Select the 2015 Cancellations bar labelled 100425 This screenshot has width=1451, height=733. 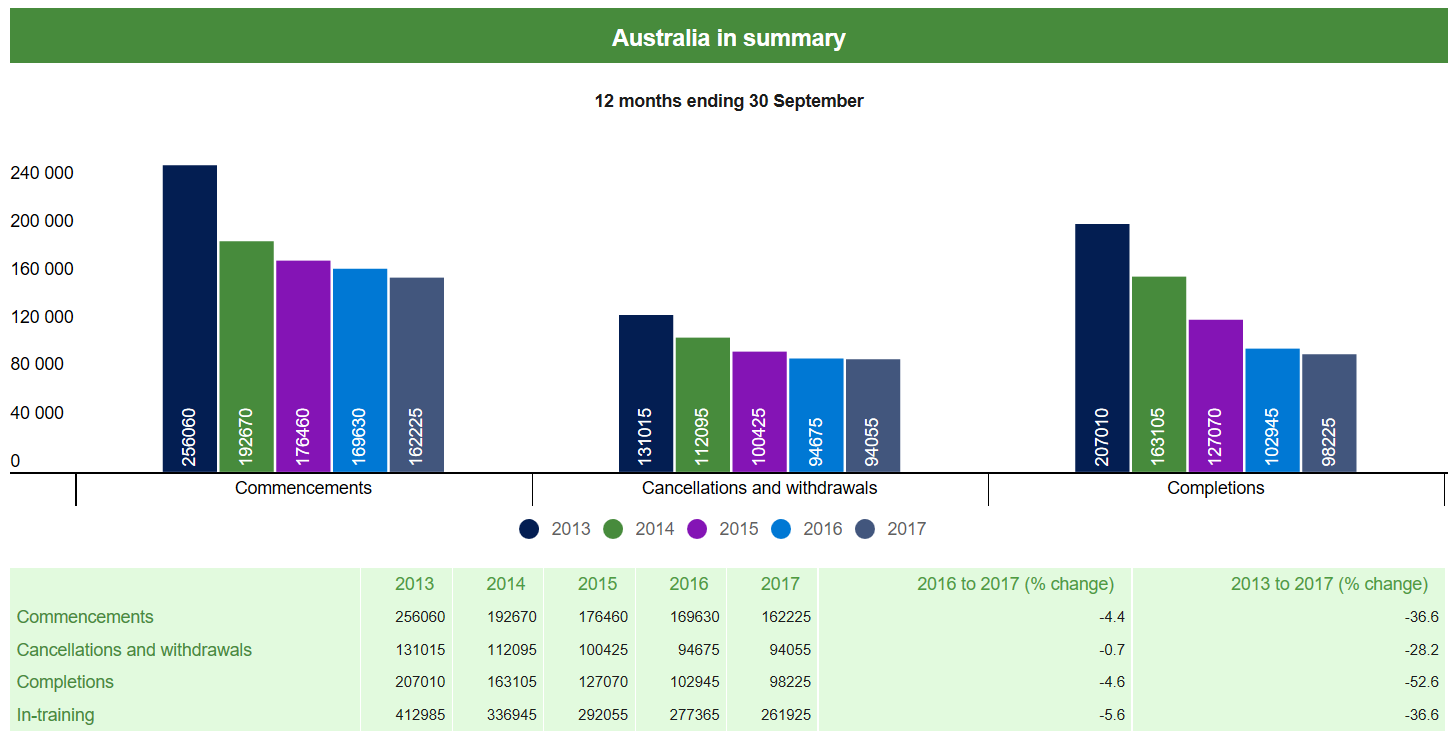(x=759, y=412)
